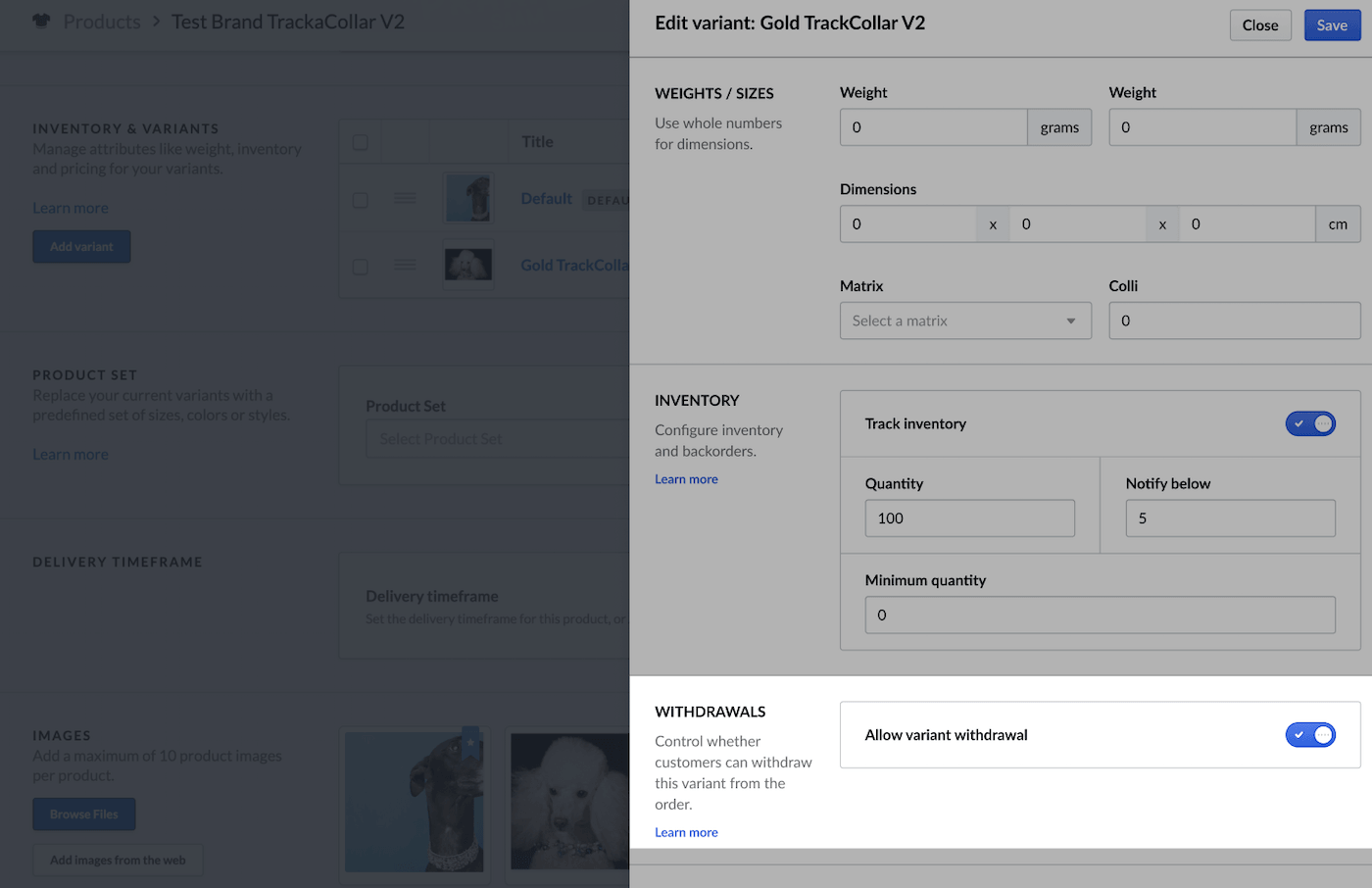Tick the select-all checkbox in the variants table header

[361, 142]
